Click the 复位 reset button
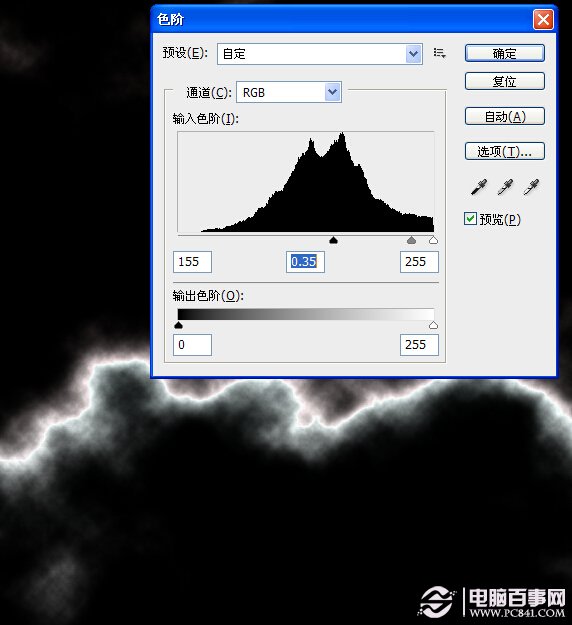 (505, 81)
